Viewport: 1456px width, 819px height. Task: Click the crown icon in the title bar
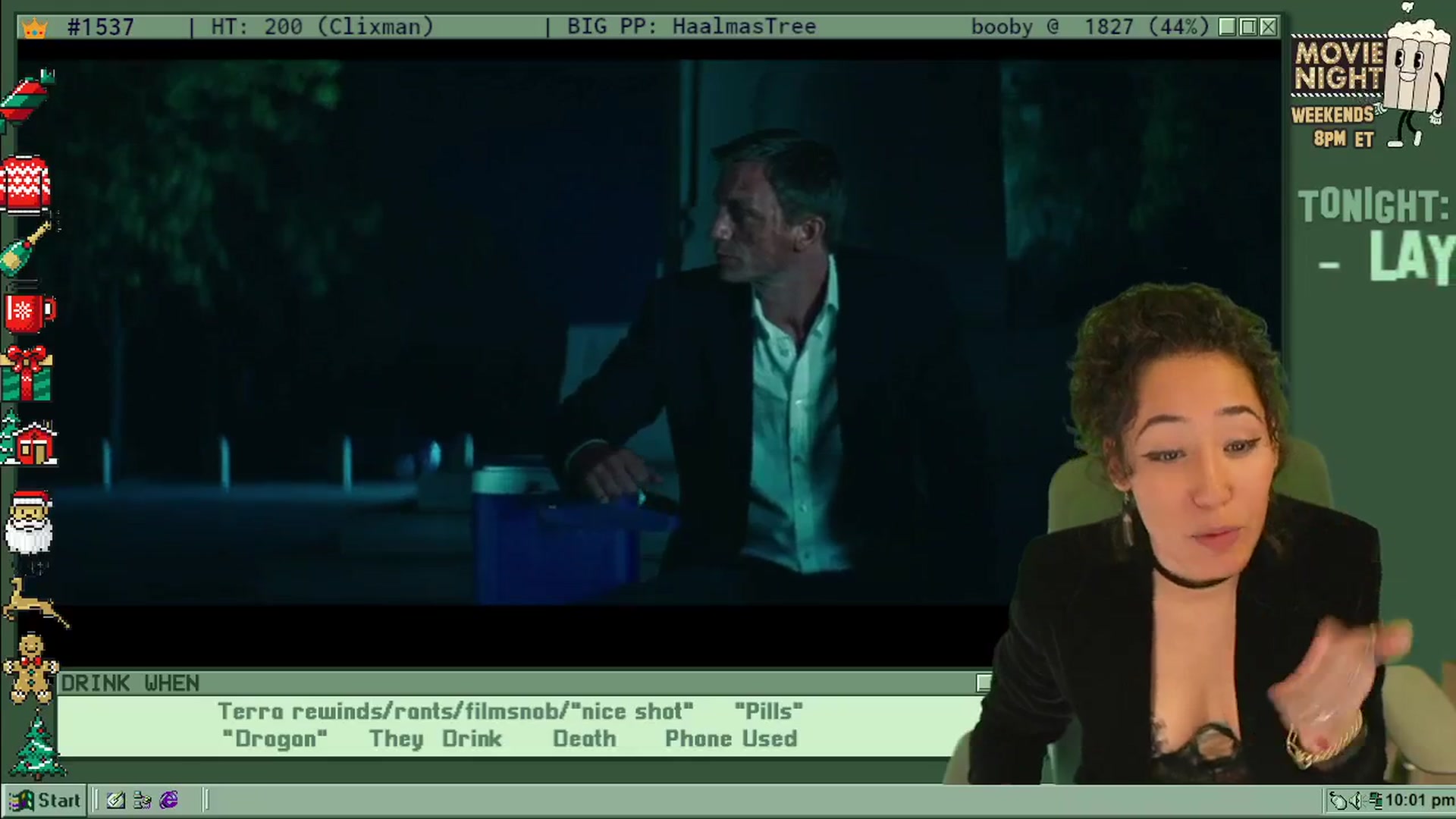pyautogui.click(x=35, y=27)
